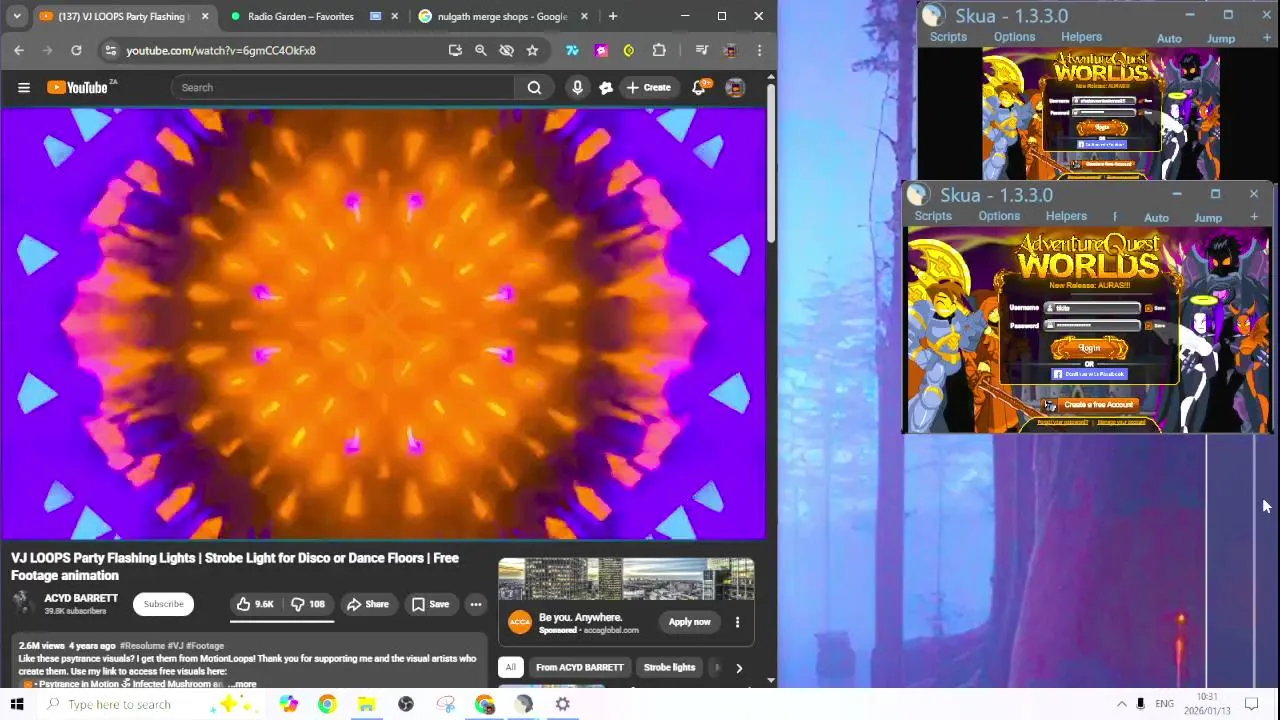Viewport: 1280px width, 720px height.
Task: Open Chrome media controls icon
Action: coord(702,50)
